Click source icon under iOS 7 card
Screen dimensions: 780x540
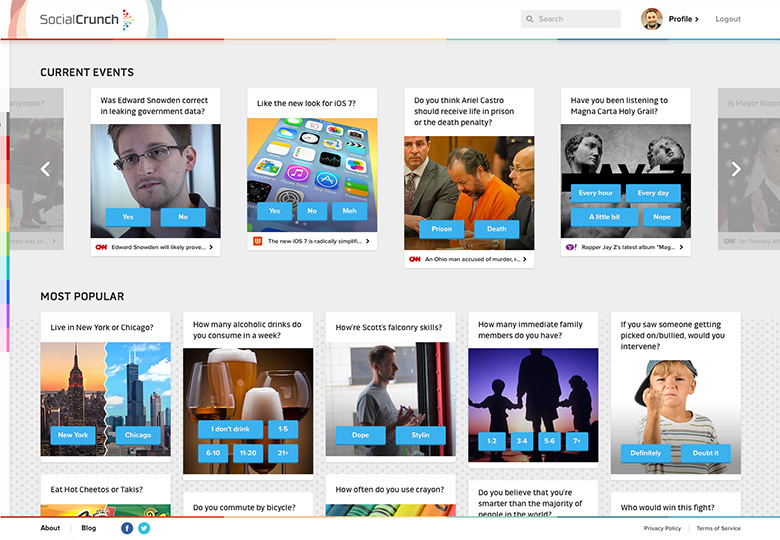pyautogui.click(x=258, y=241)
